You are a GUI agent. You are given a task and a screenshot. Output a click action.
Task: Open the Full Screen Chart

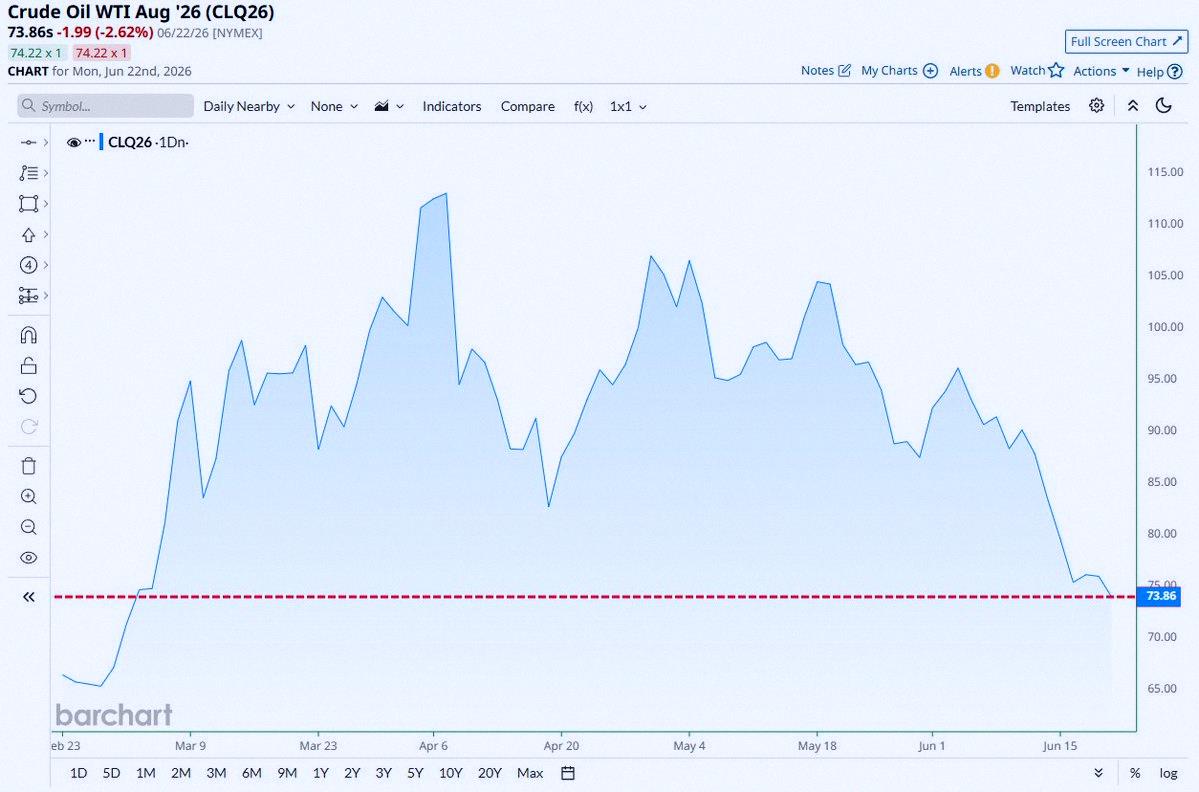(x=1126, y=41)
